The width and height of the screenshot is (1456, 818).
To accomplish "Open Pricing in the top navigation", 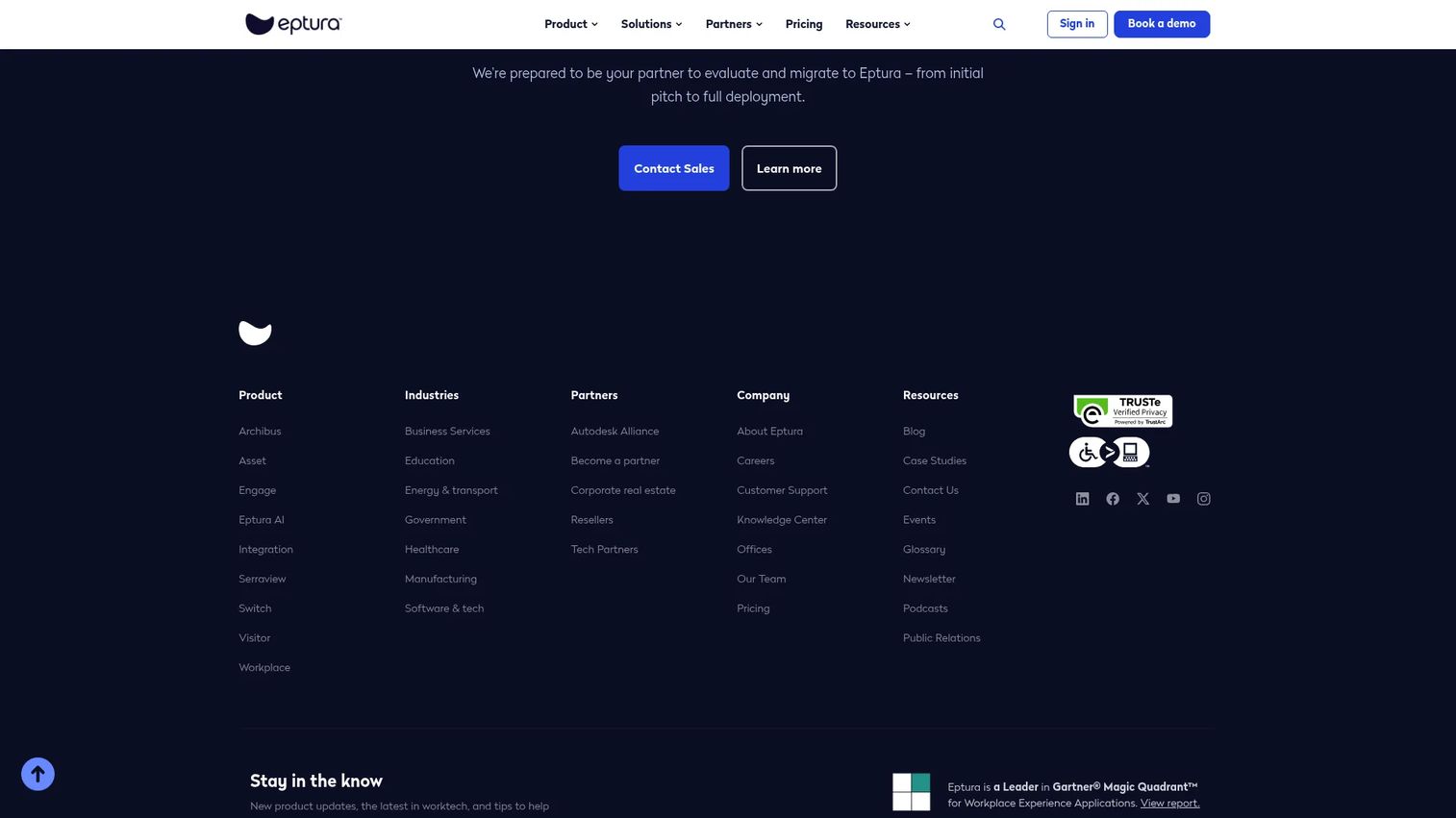I will 804,24.
